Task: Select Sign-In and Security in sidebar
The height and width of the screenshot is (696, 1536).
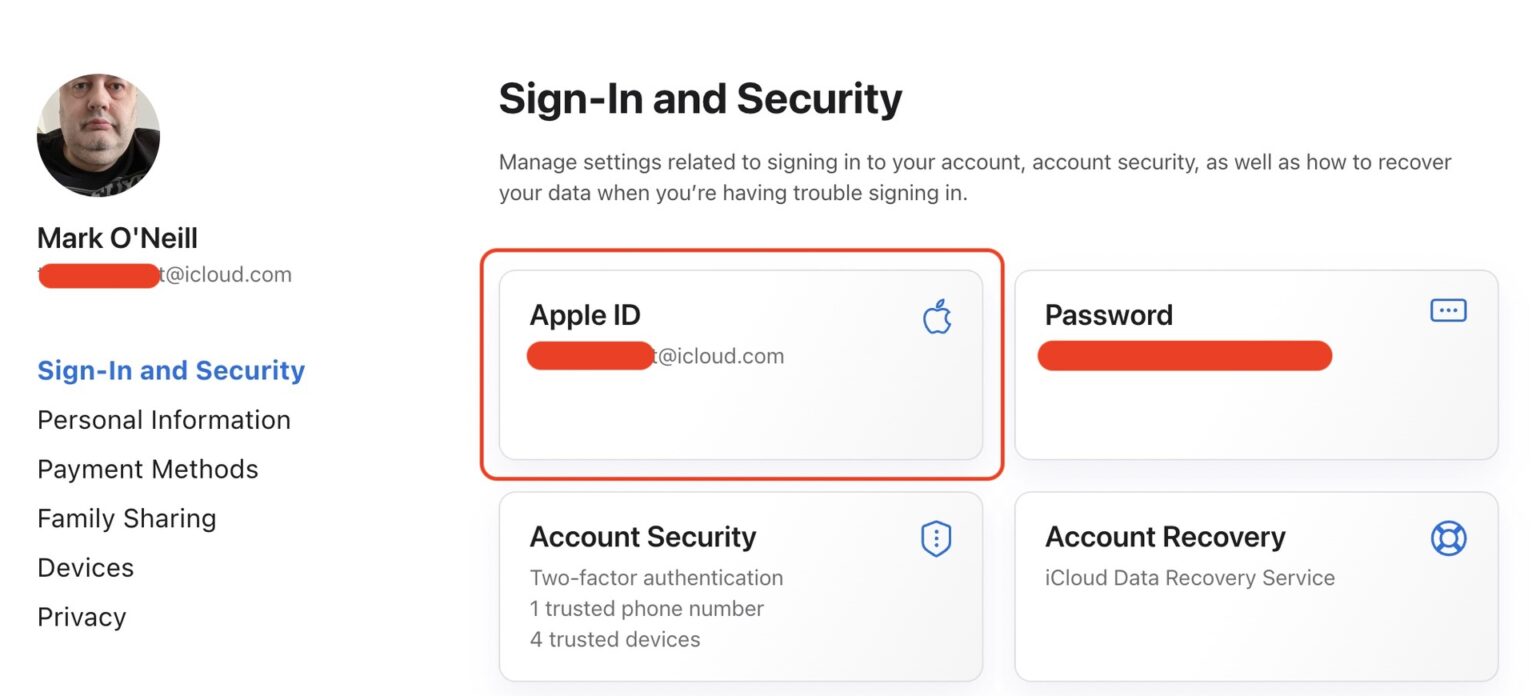Action: tap(171, 370)
